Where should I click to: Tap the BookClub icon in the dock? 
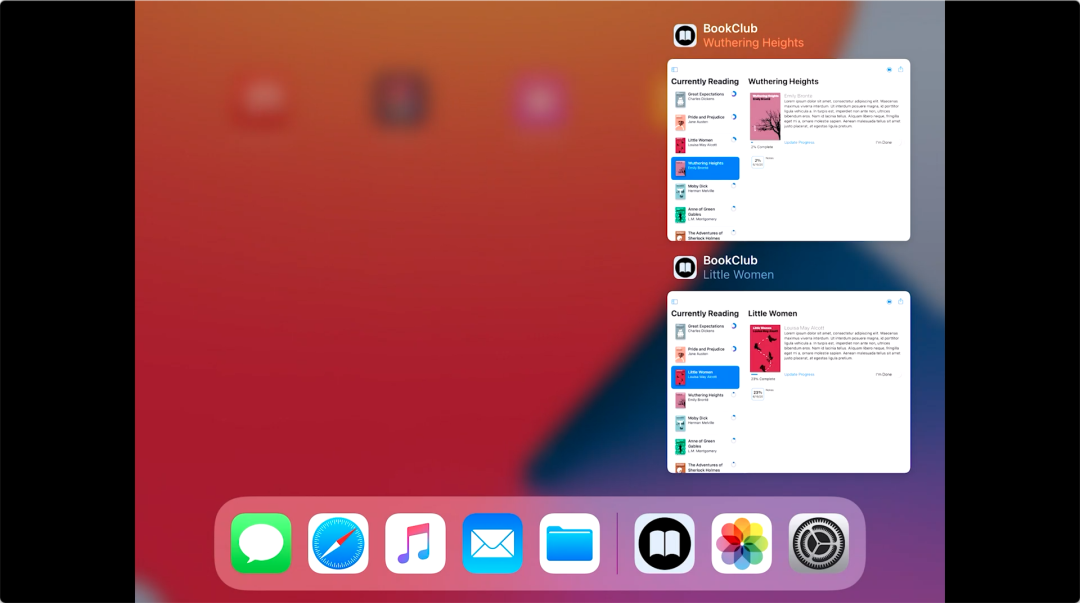[665, 543]
